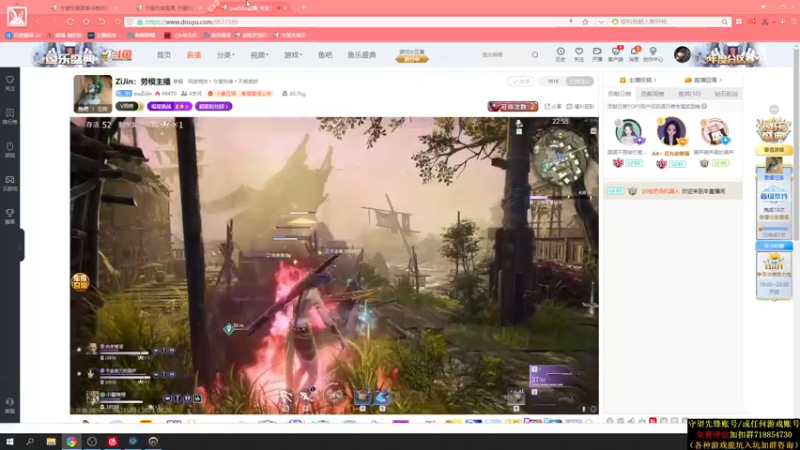This screenshot has height=450, width=800.
Task: Switch to the first browser tab
Action: [x=84, y=8]
